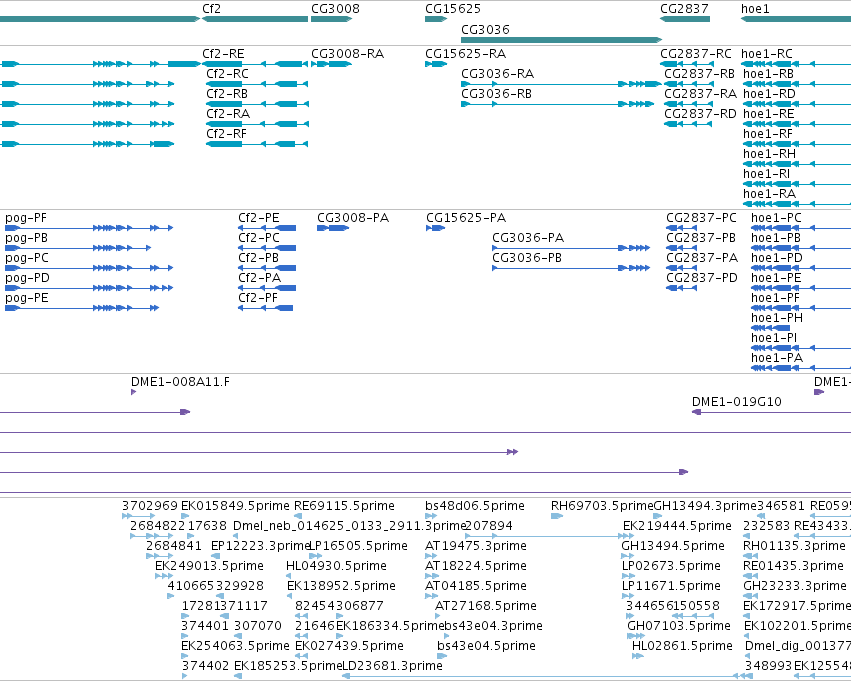
Task: Click the CG3008-RA transcript
Action: pos(331,64)
